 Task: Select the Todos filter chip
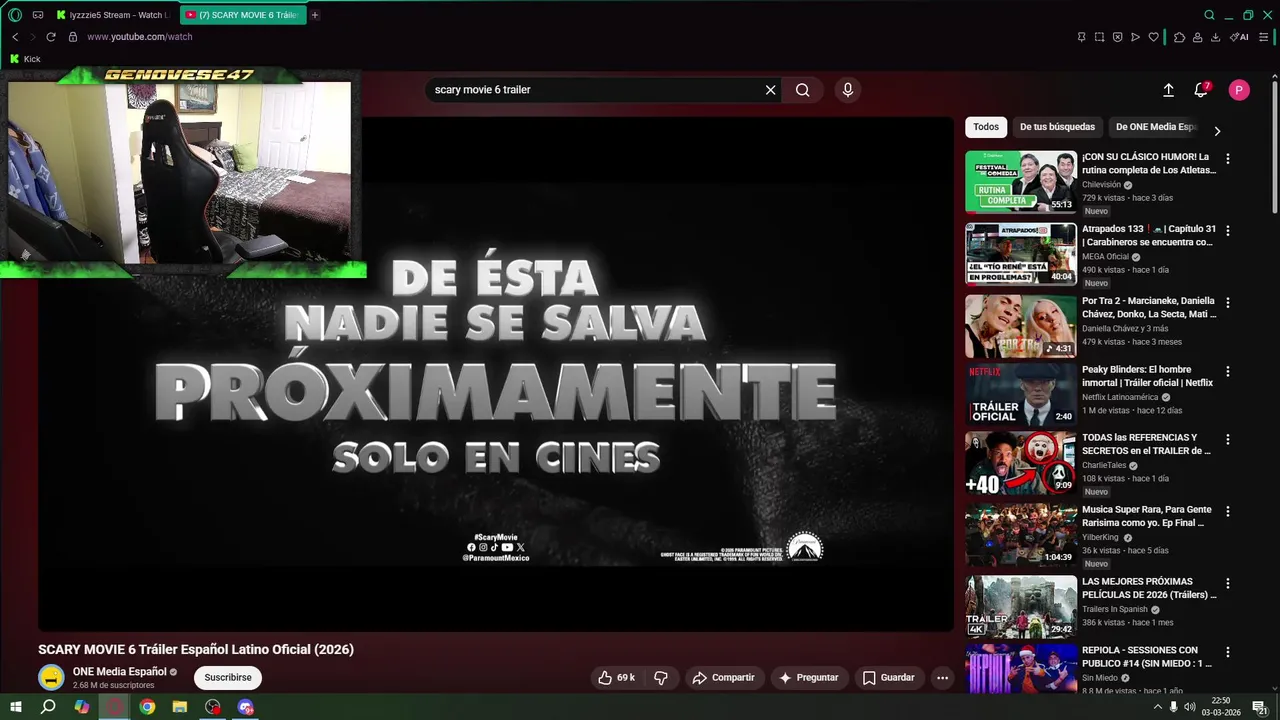986,127
